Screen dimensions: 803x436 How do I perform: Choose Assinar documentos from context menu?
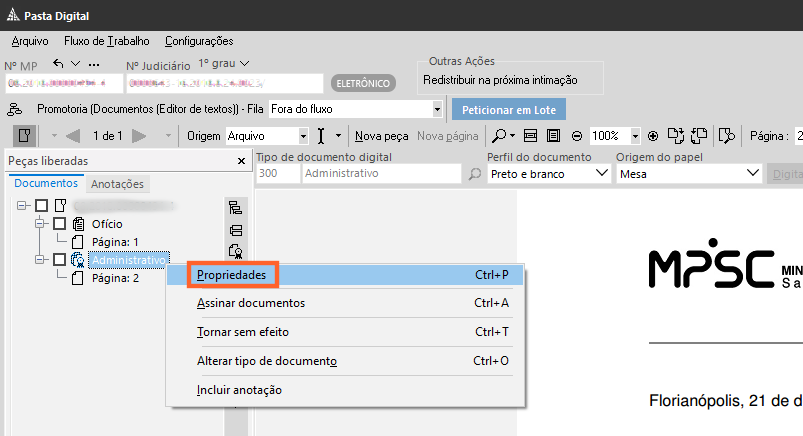(x=251, y=303)
